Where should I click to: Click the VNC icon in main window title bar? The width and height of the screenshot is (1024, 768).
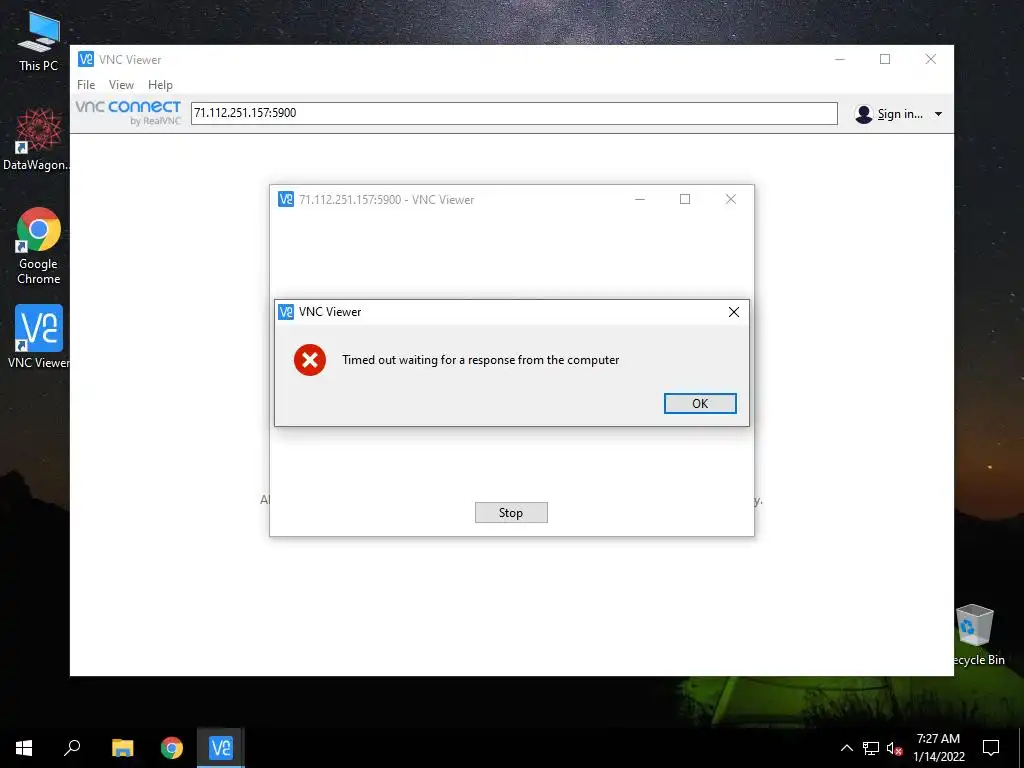click(x=86, y=59)
